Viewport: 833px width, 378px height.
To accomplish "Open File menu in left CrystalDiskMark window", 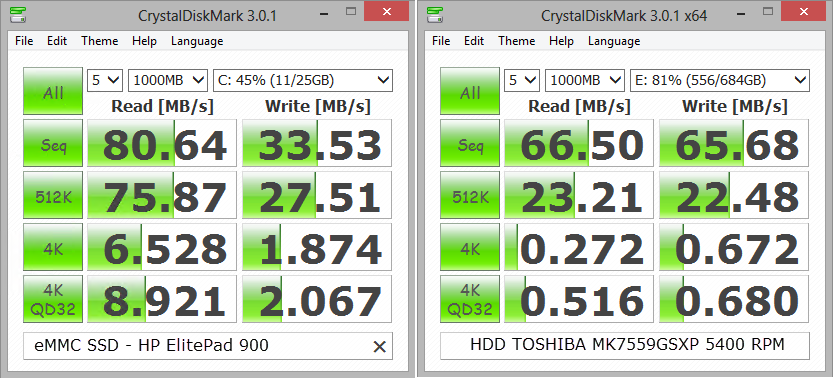I will (x=24, y=41).
